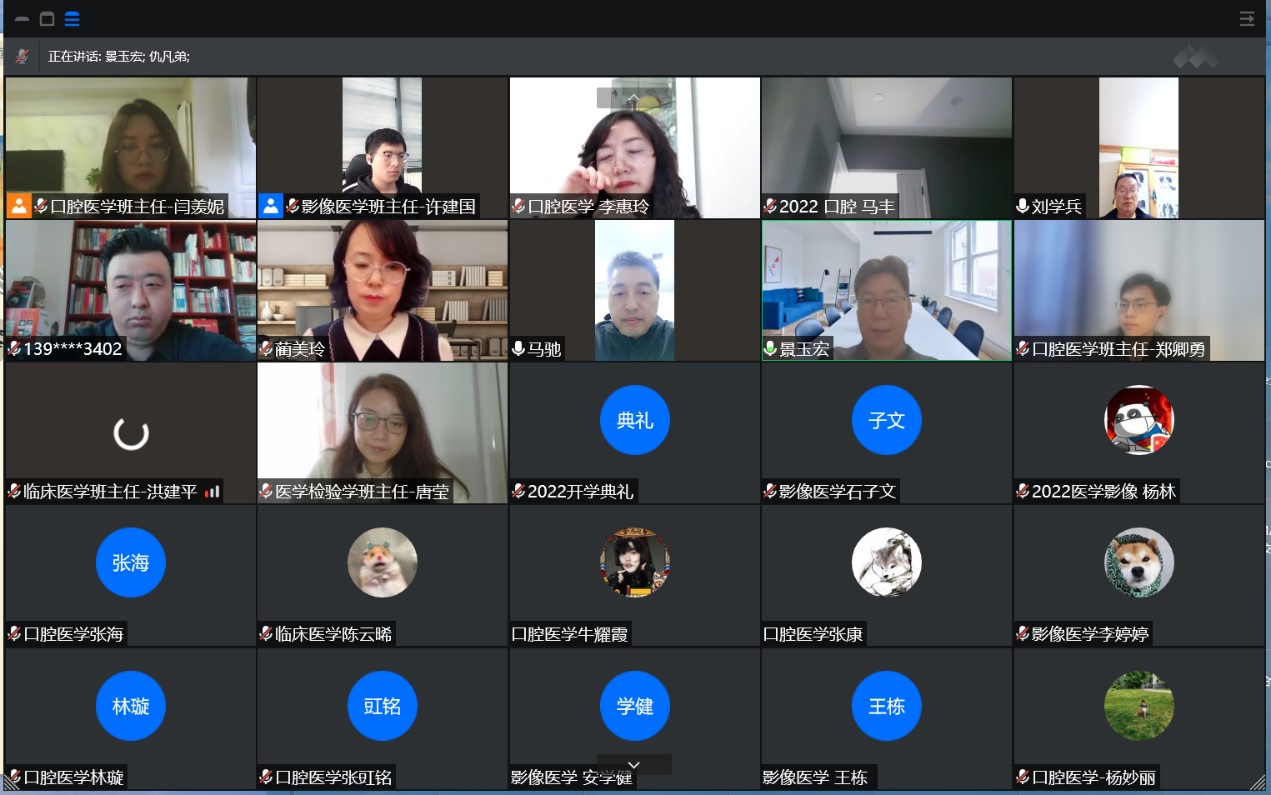Toggle muted mic icon on 李惠玲 tile
1271x795 pixels.
[x=519, y=207]
